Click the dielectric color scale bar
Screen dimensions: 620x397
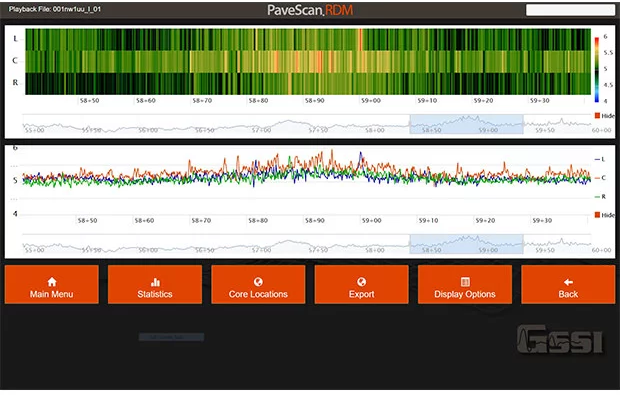pos(597,69)
